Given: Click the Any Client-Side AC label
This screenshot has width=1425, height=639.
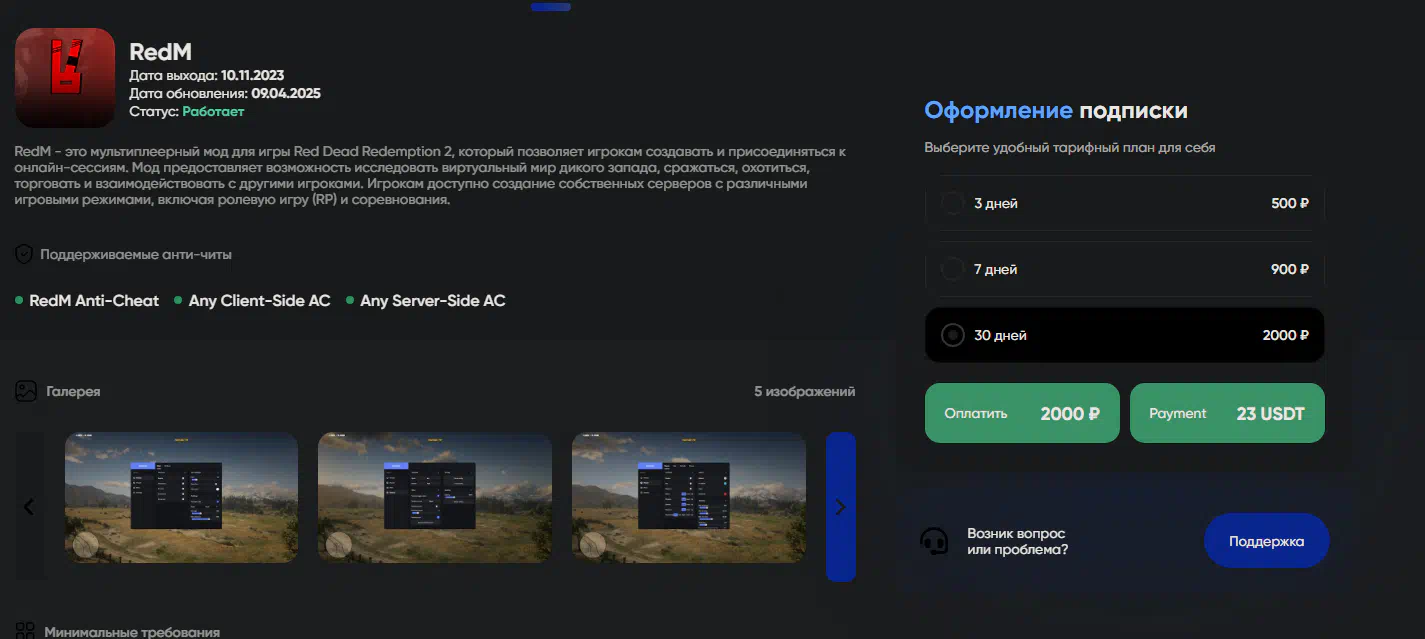Looking at the screenshot, I should point(260,300).
